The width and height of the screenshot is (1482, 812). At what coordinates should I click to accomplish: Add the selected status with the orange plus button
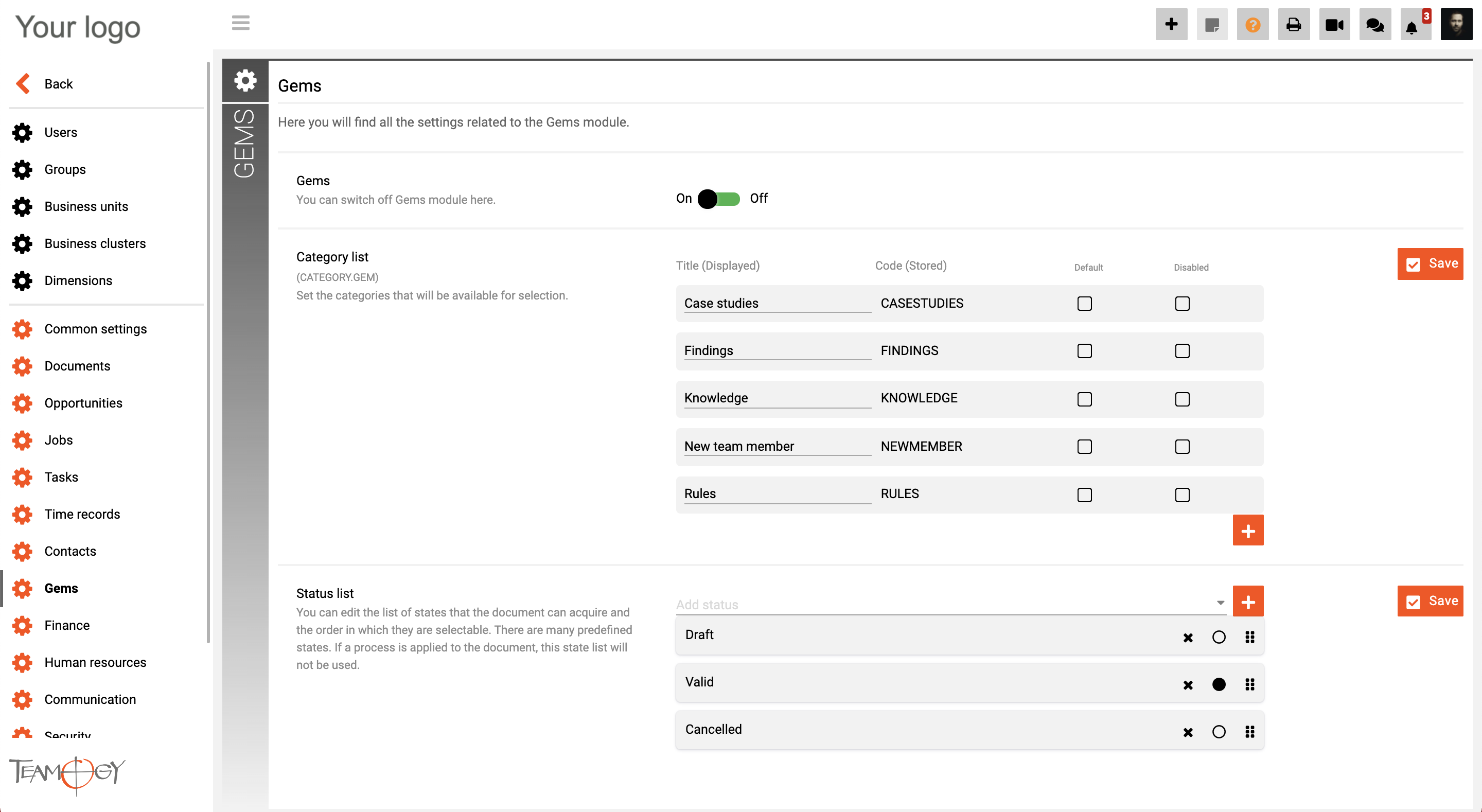(1248, 602)
